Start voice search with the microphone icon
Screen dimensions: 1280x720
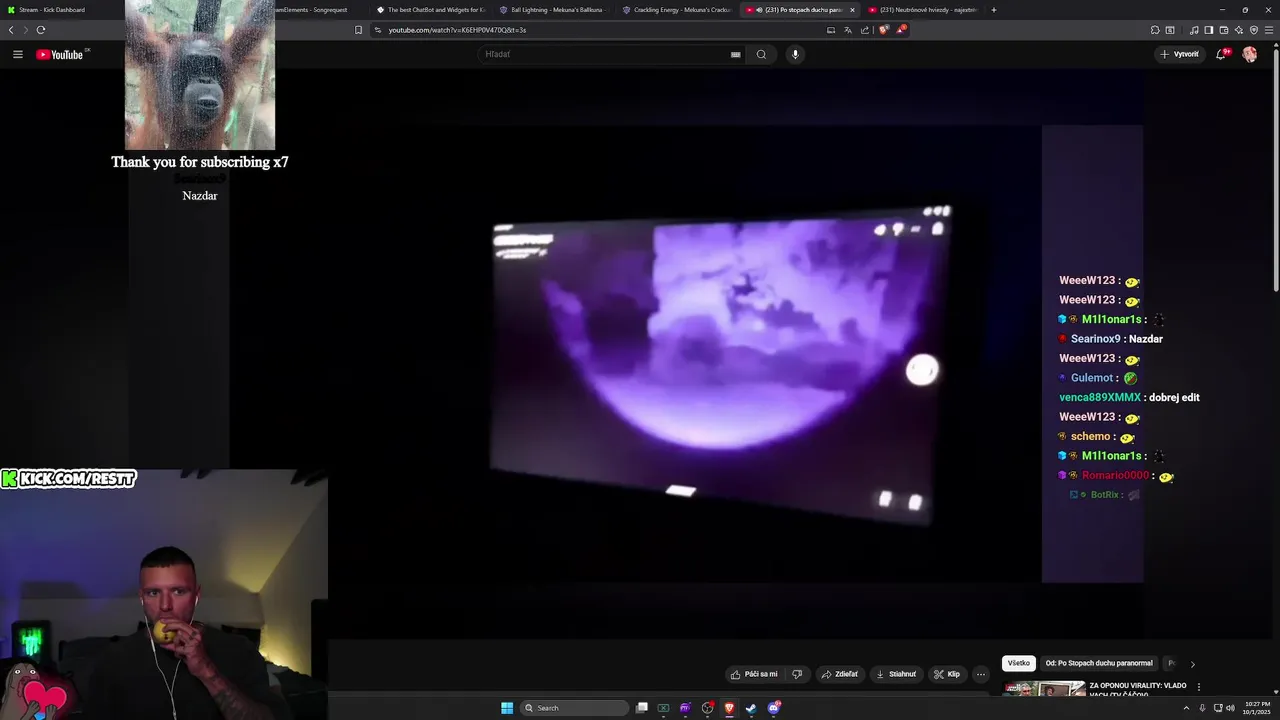(795, 54)
